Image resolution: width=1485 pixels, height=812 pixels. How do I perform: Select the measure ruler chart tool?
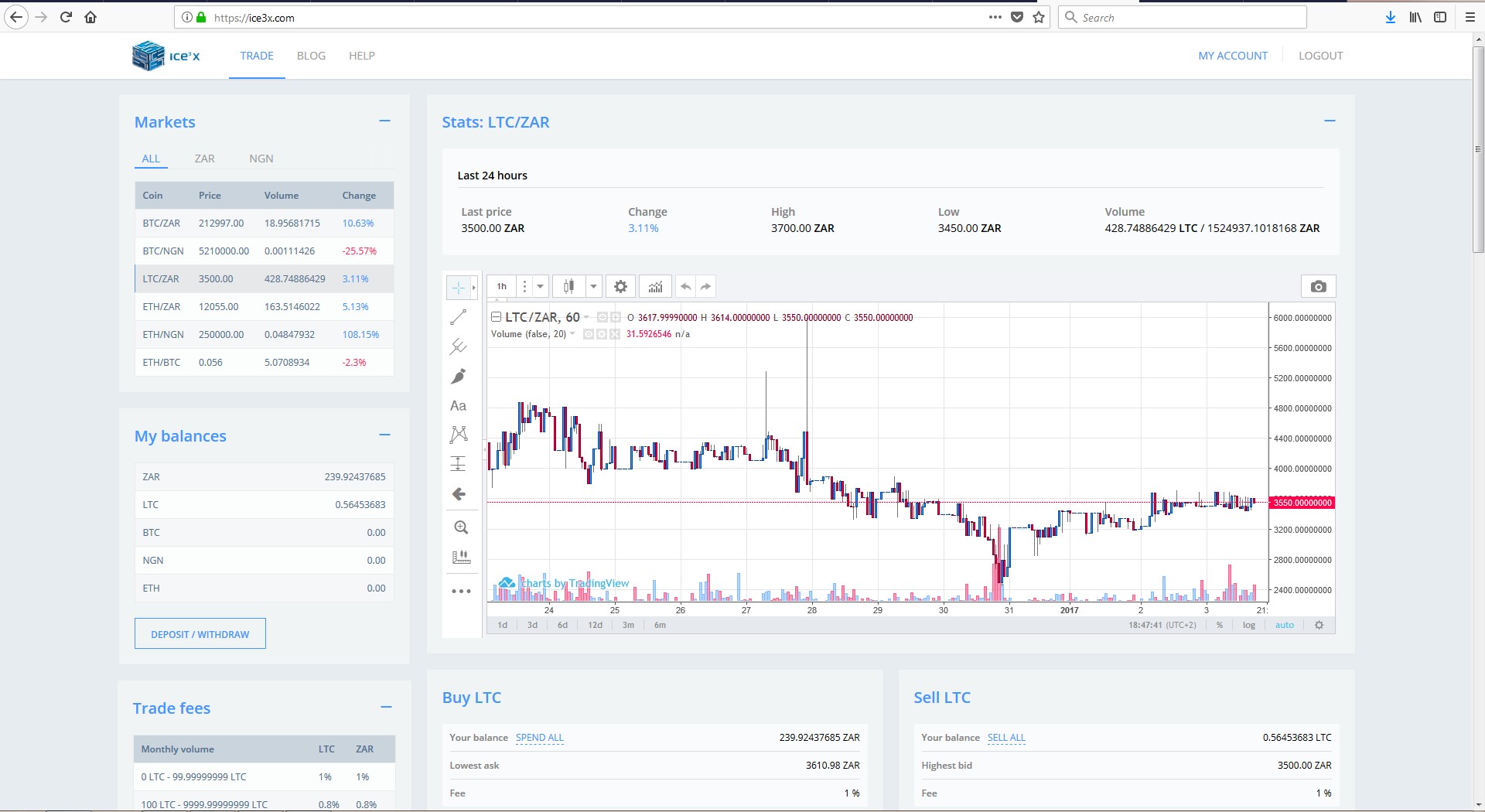pyautogui.click(x=461, y=557)
